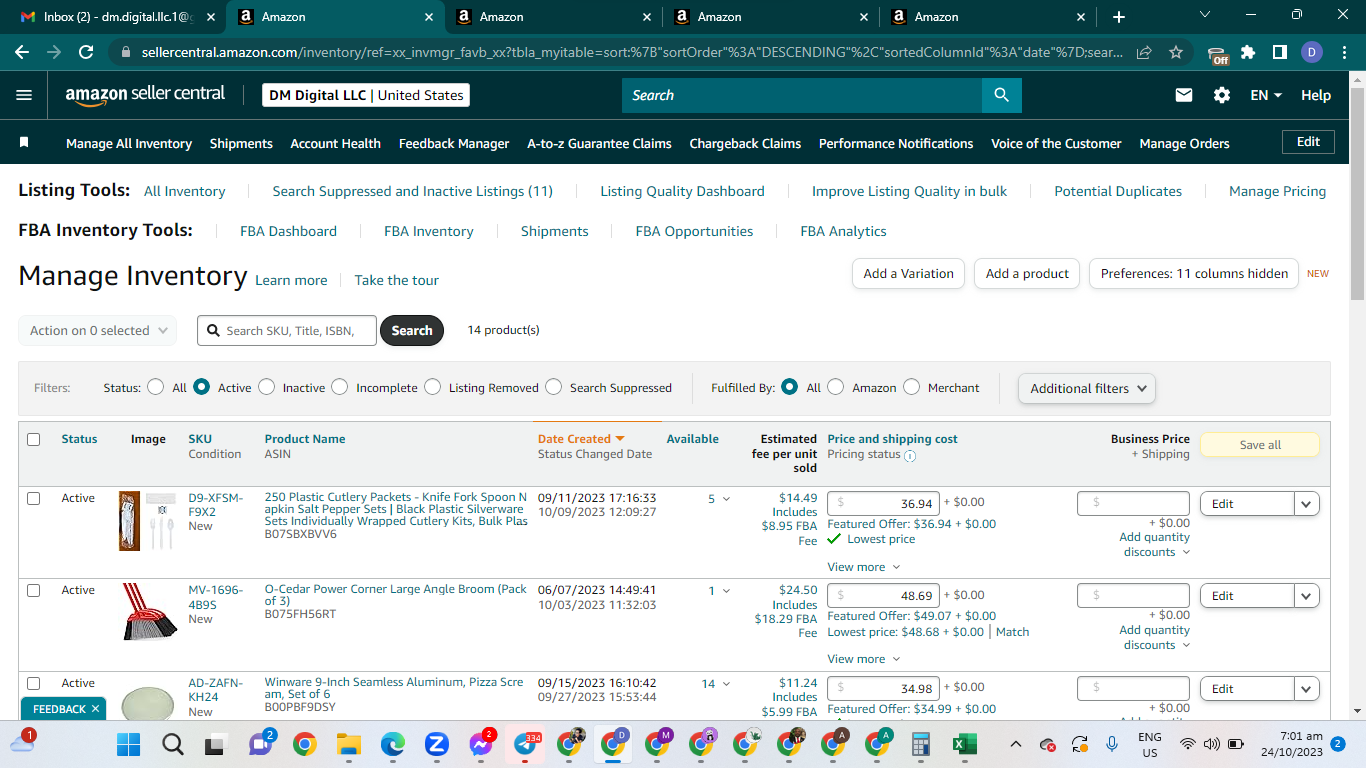Open the Edit dropdown arrow for the O-Cedar broom row
The width and height of the screenshot is (1366, 768).
tap(1306, 596)
